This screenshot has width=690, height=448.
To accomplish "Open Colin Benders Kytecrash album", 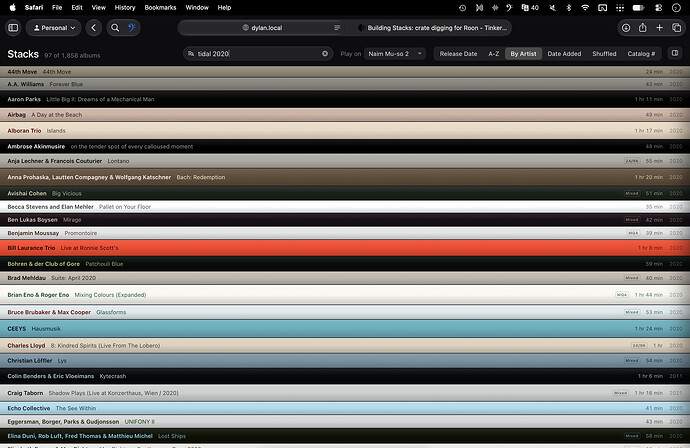I will [345, 376].
